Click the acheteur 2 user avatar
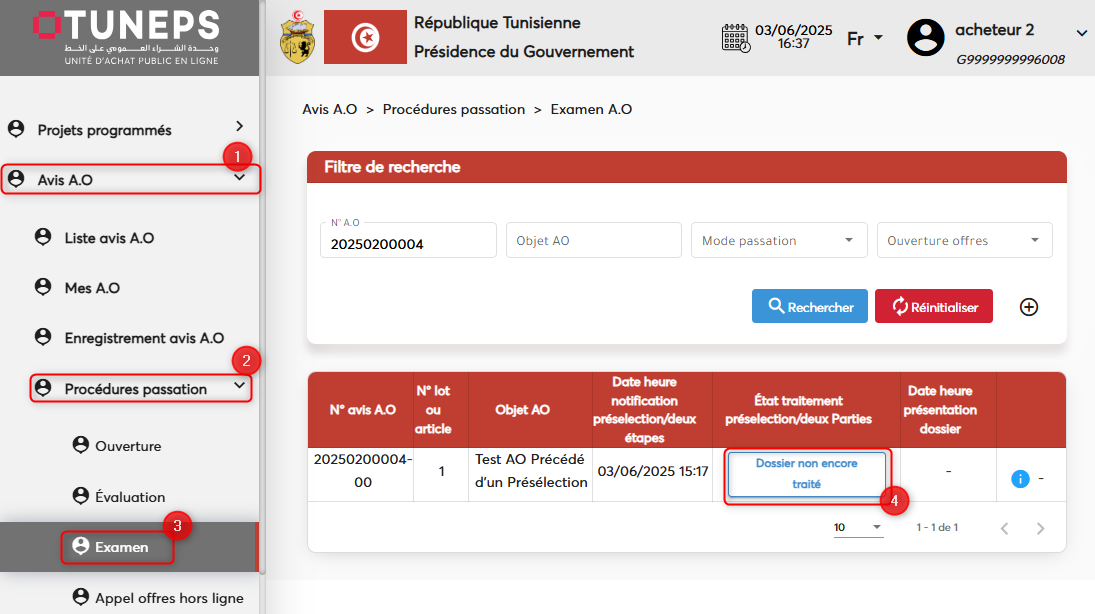The width and height of the screenshot is (1095, 614). tap(925, 38)
